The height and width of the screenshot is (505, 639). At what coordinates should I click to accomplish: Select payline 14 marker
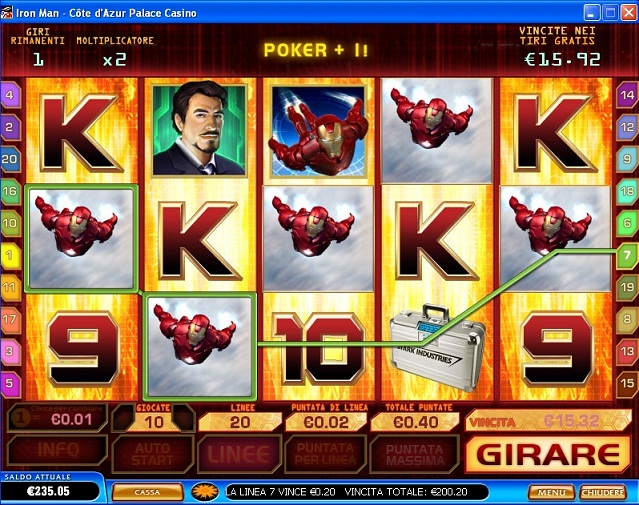[x=627, y=95]
